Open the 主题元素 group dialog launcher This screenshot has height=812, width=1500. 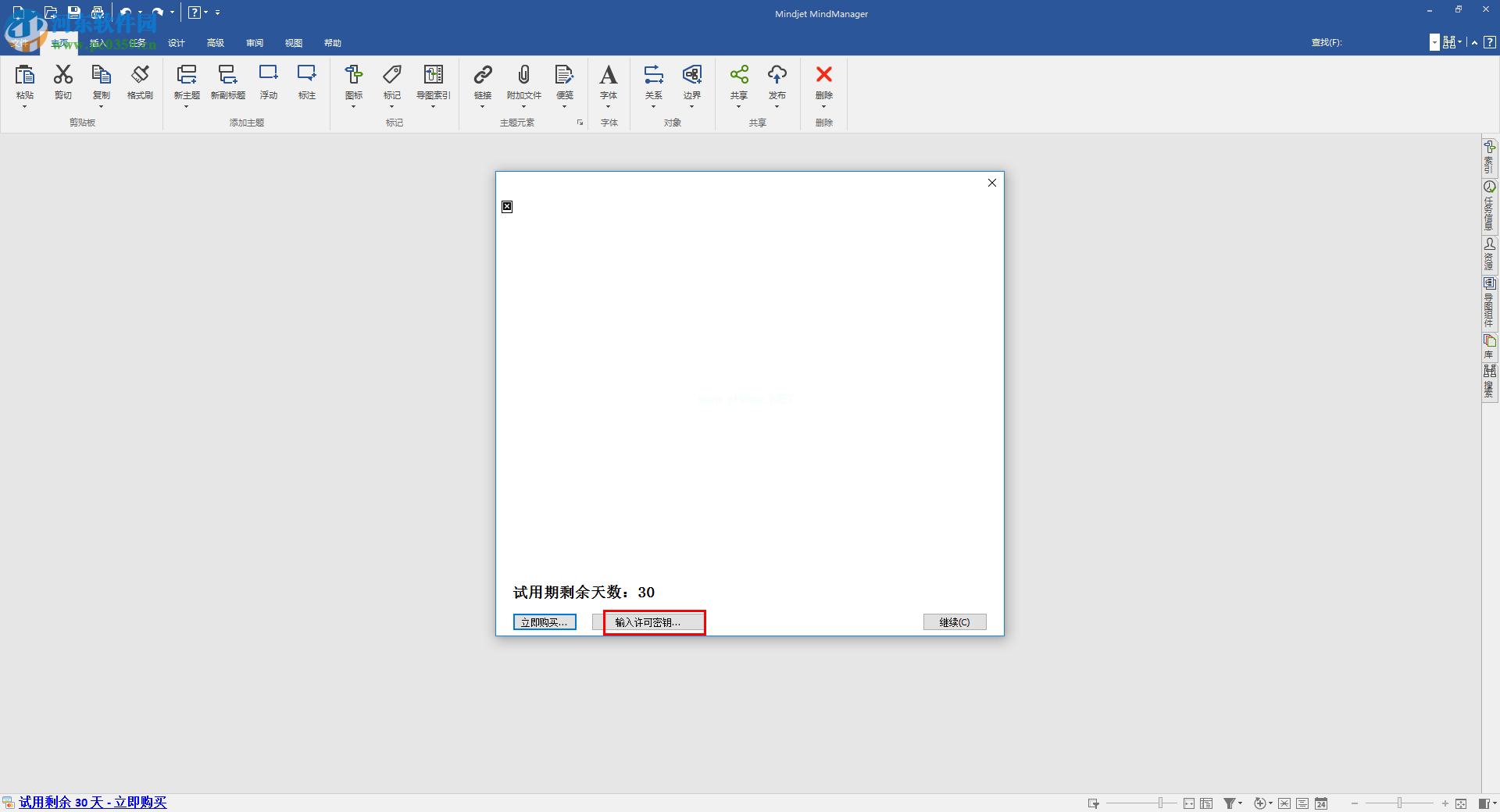[x=580, y=123]
